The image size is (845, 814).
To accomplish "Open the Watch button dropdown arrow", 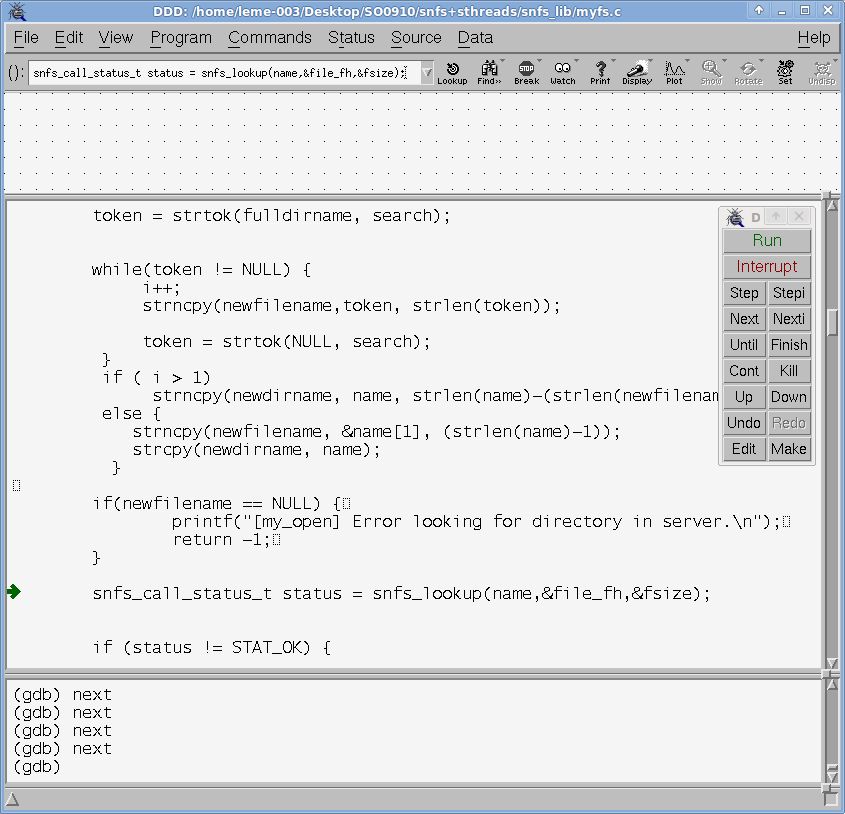I will tap(576, 61).
